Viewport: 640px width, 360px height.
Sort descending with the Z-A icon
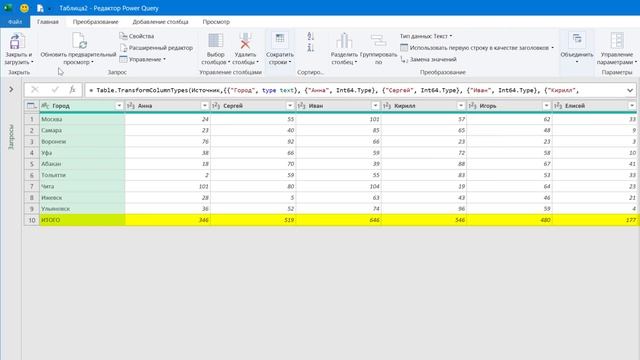click(310, 48)
